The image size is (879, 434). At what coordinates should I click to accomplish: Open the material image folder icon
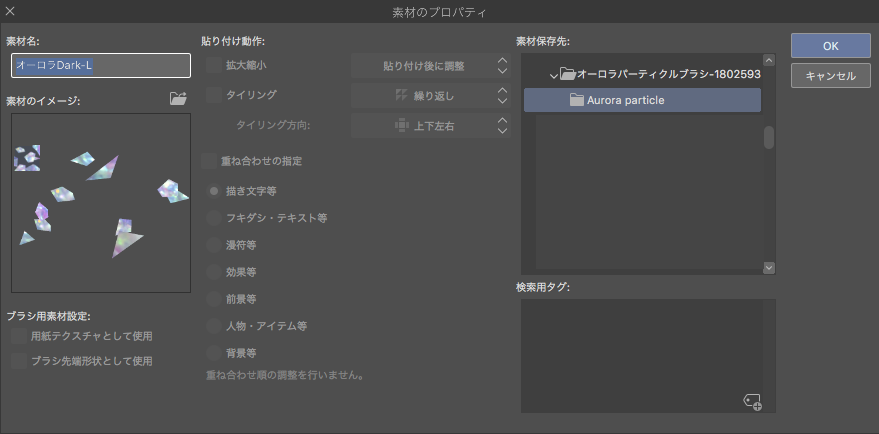tap(178, 99)
